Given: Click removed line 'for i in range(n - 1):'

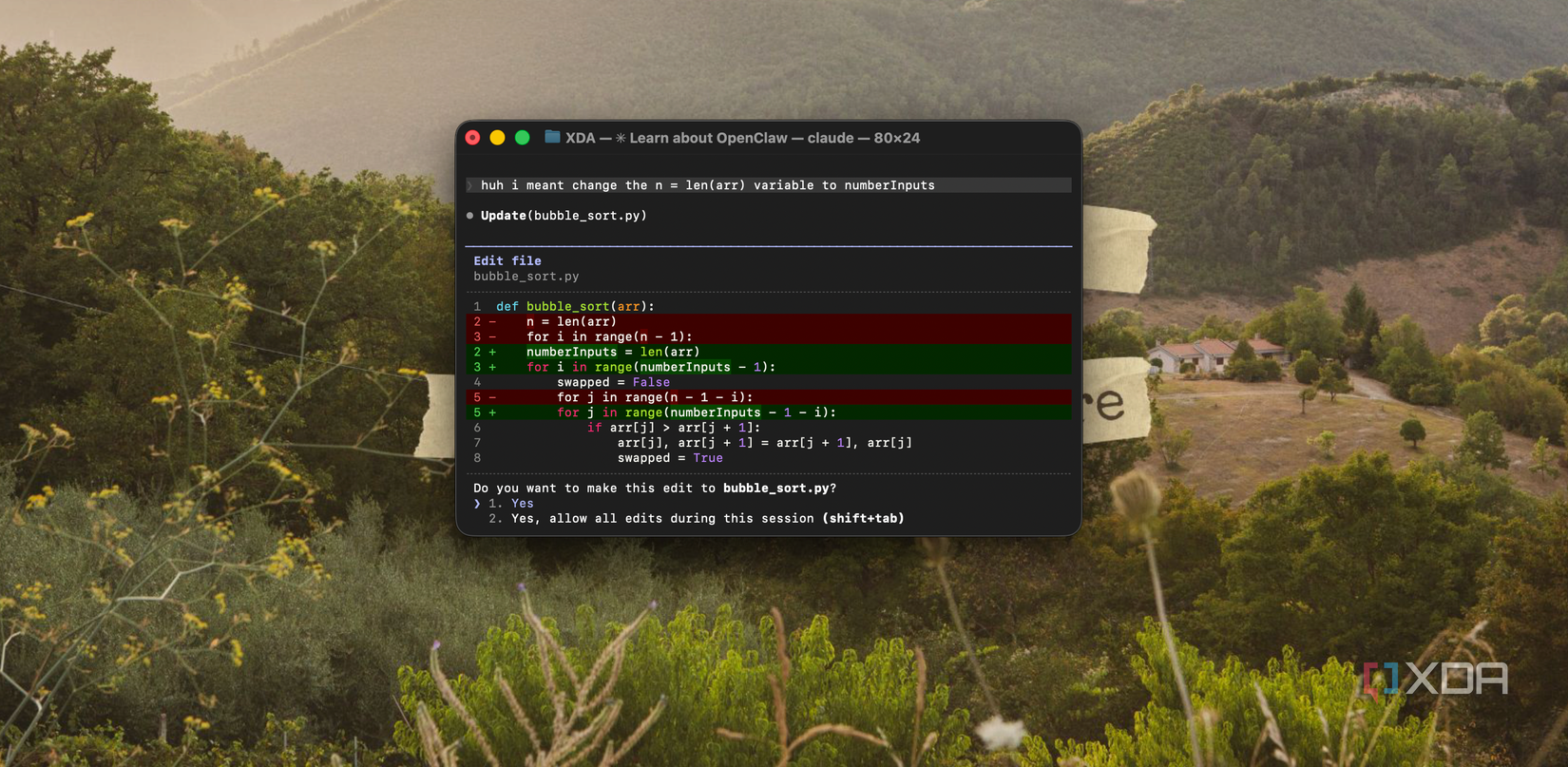Looking at the screenshot, I should pos(769,336).
